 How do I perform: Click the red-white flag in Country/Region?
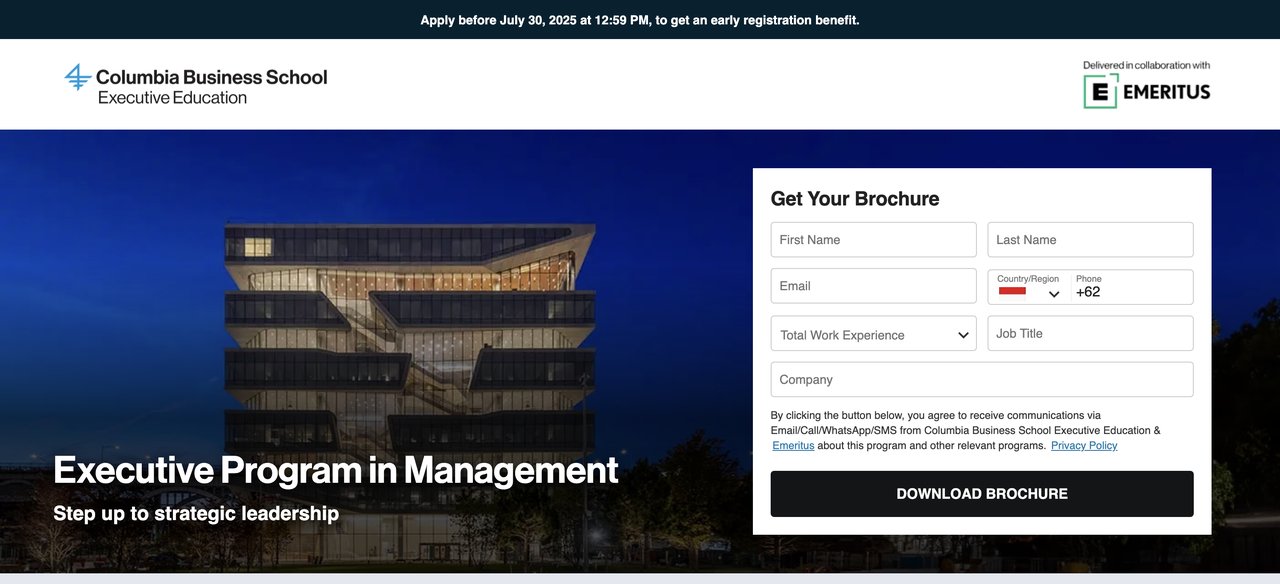tap(1012, 291)
